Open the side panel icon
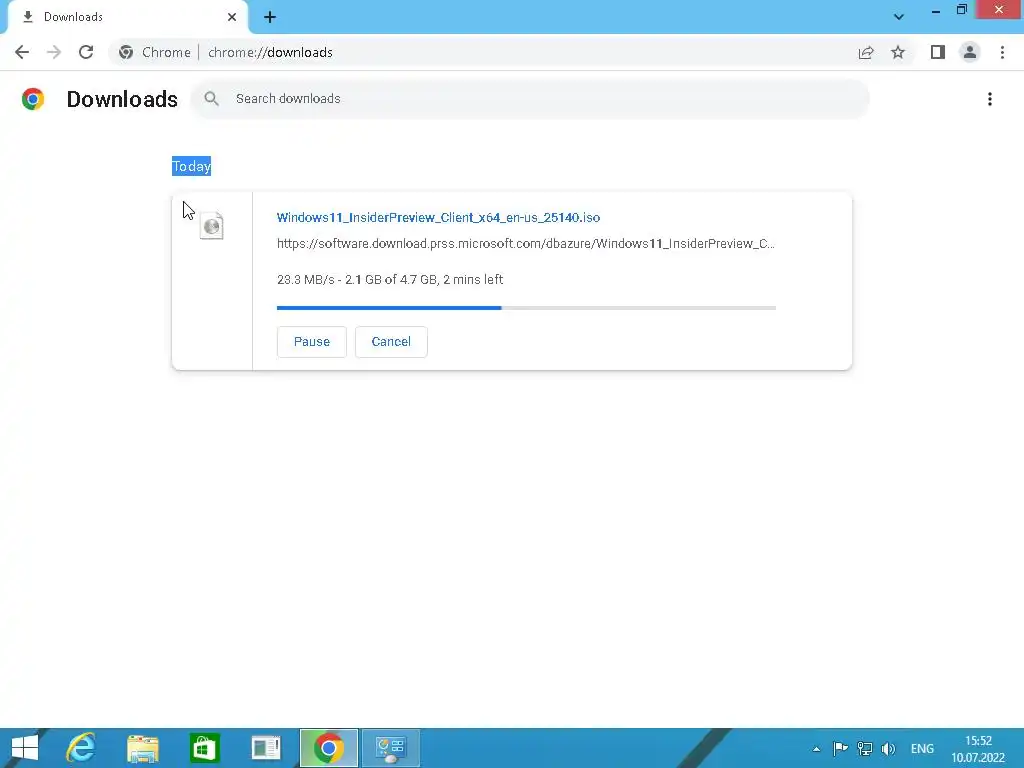Image resolution: width=1024 pixels, height=768 pixels. click(938, 52)
